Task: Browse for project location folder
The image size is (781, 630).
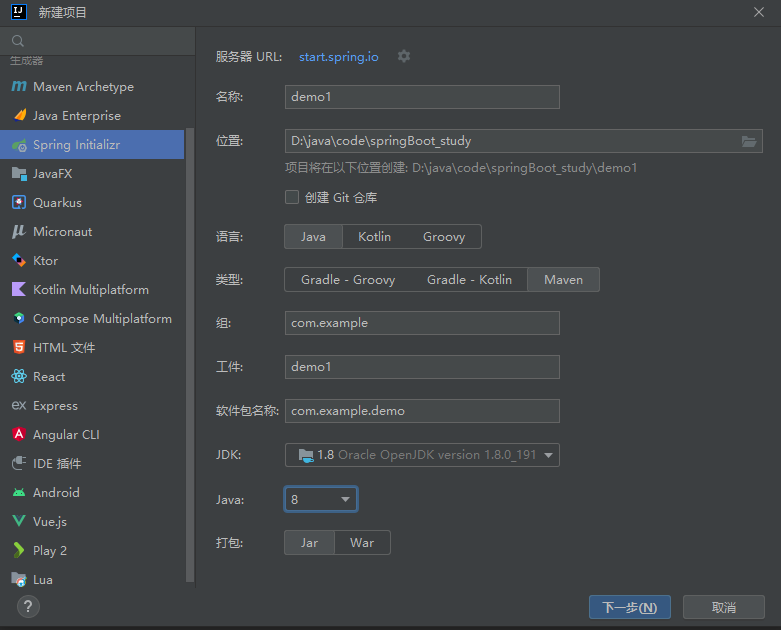Action: (749, 141)
